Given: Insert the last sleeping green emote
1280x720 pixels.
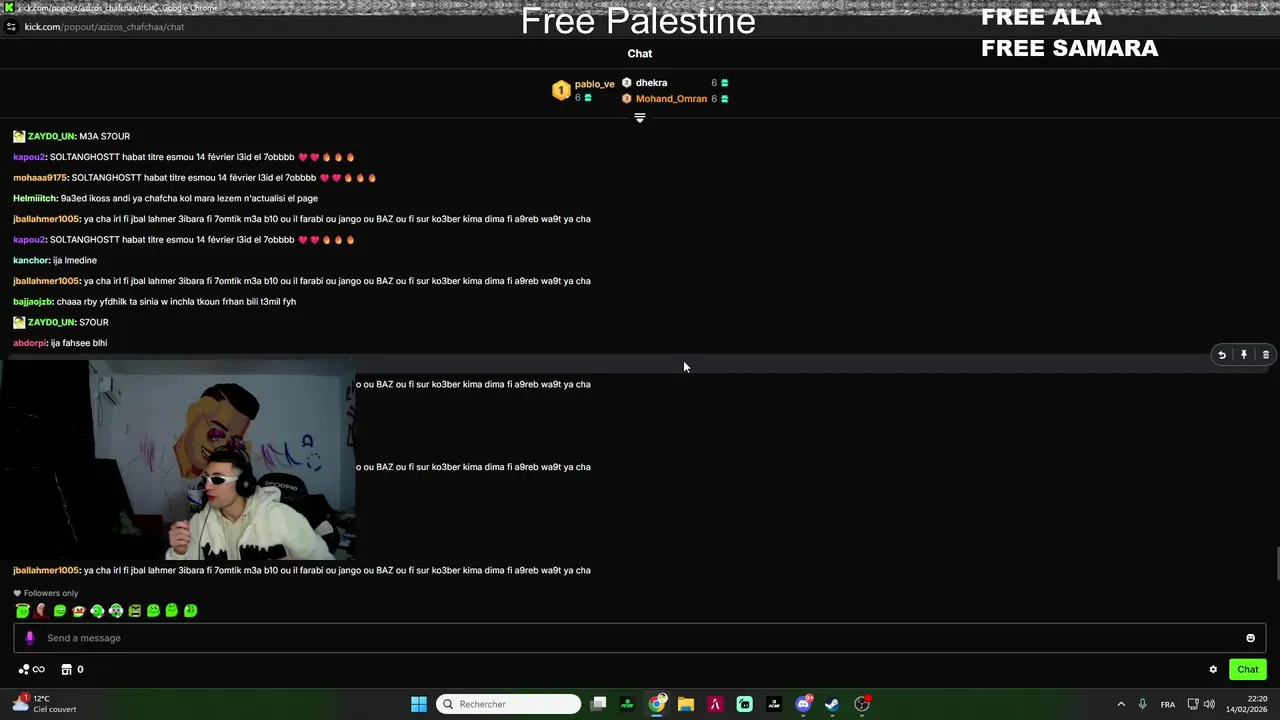Looking at the screenshot, I should 190,610.
